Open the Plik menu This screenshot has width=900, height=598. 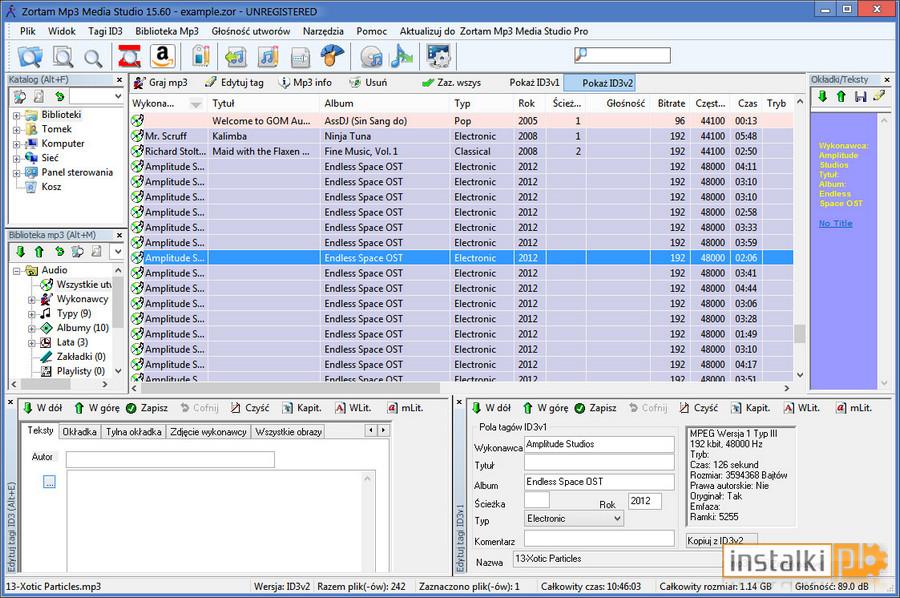[28, 31]
